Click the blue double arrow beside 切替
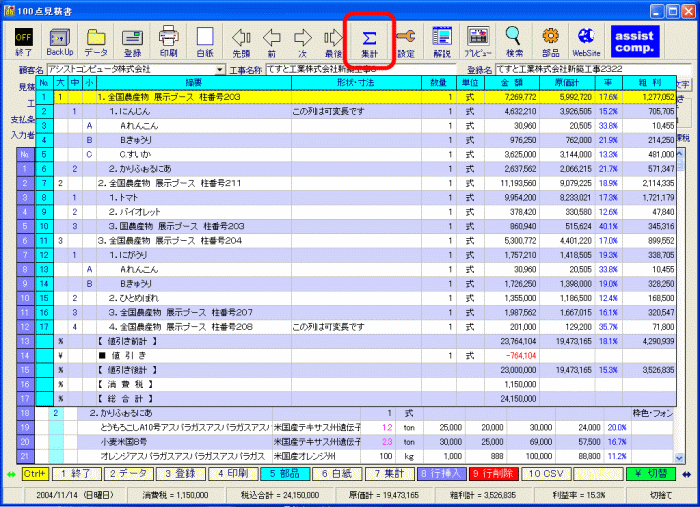The width and height of the screenshot is (700, 507). [687, 474]
